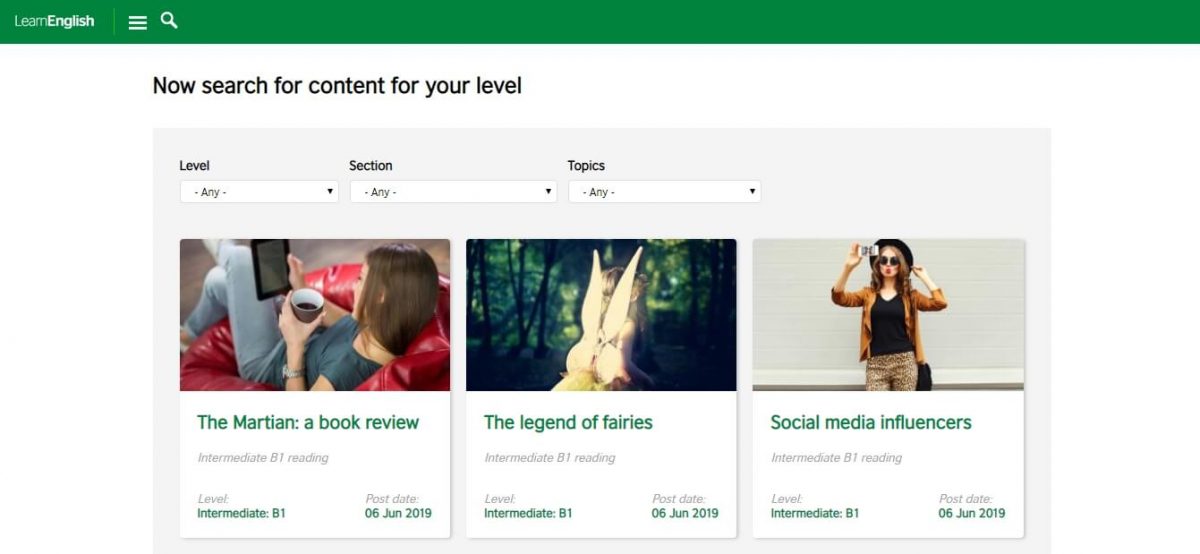Open "The Martian: a book review" link

pos(308,422)
